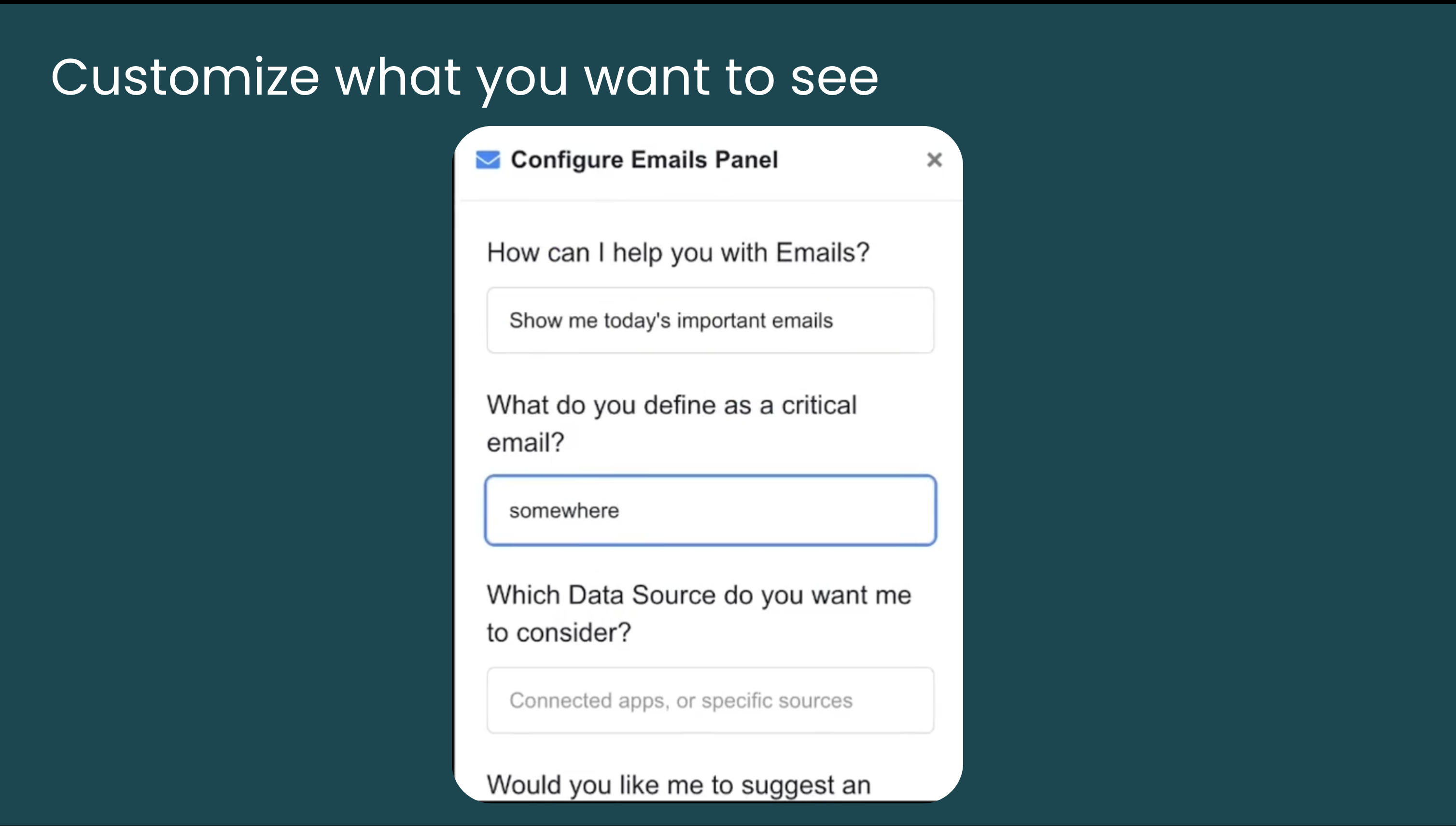The height and width of the screenshot is (826, 1456).
Task: Focus the critical email field containing "somewhere"
Action: click(x=710, y=511)
